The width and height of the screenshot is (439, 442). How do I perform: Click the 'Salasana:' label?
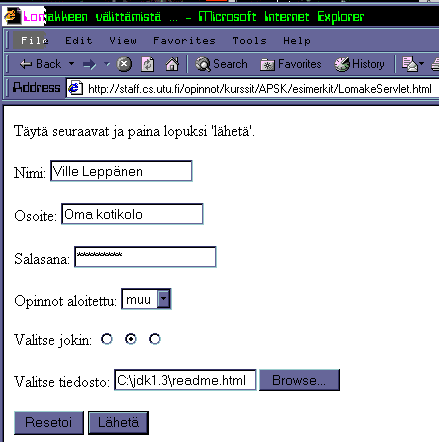[x=42, y=259]
